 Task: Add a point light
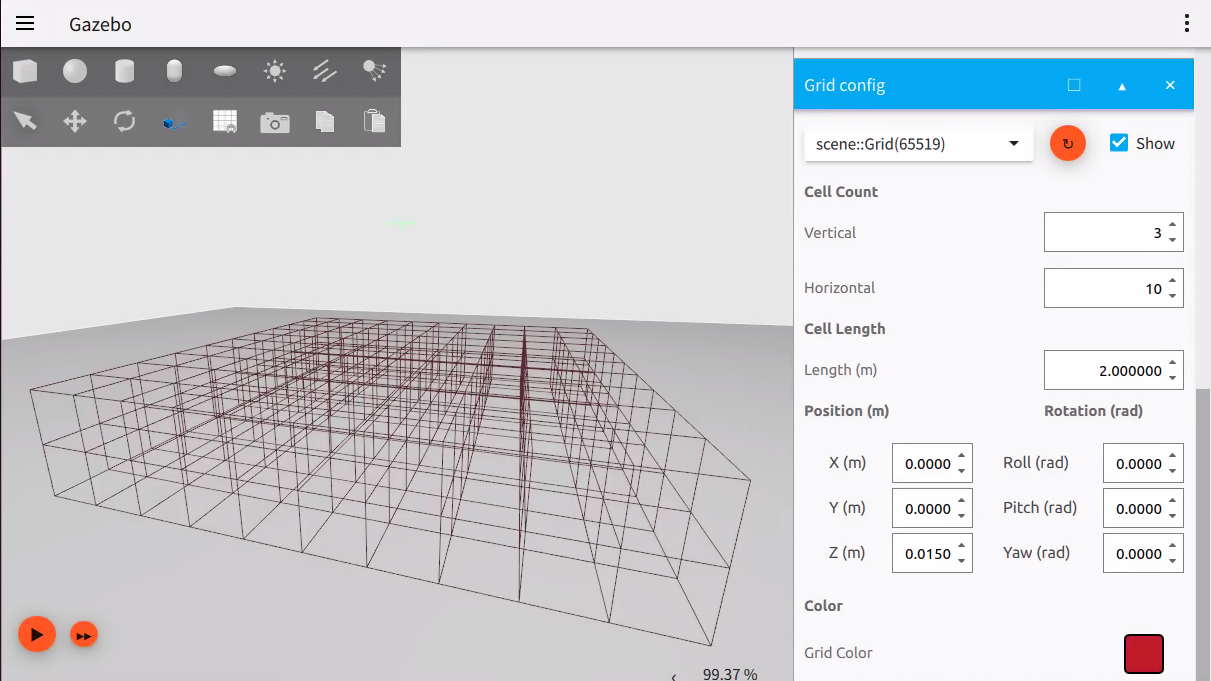point(275,71)
